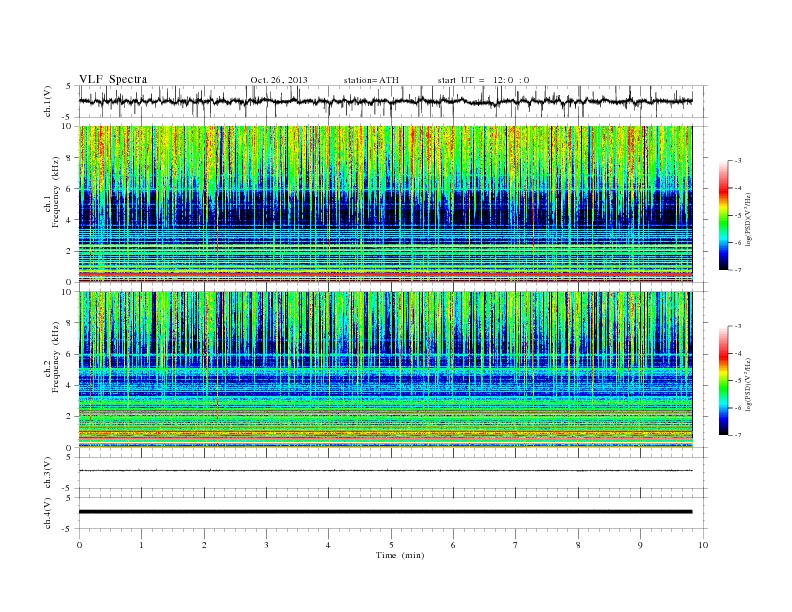792x612 pixels.
Task: Click the "-3" label on ch.1 color scale
Action: pyautogui.click(x=738, y=161)
